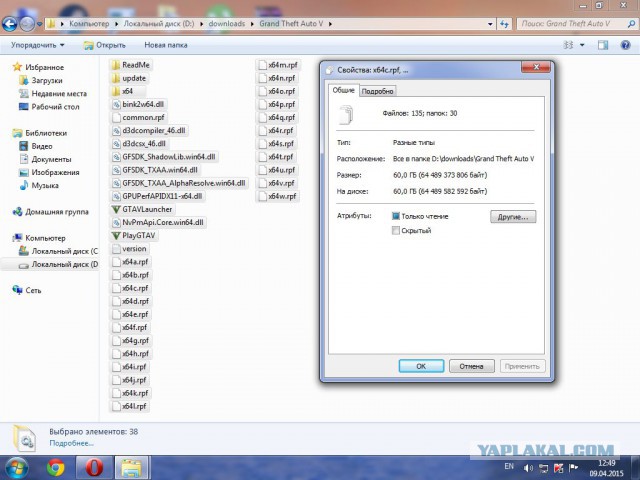
Task: Open the Windows Start button
Action: pyautogui.click(x=16, y=468)
